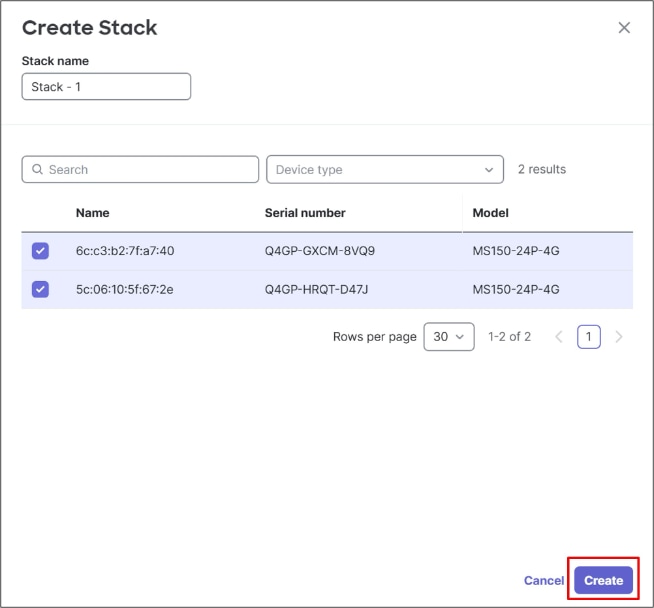Click the Create button
The width and height of the screenshot is (654, 608).
pos(603,580)
